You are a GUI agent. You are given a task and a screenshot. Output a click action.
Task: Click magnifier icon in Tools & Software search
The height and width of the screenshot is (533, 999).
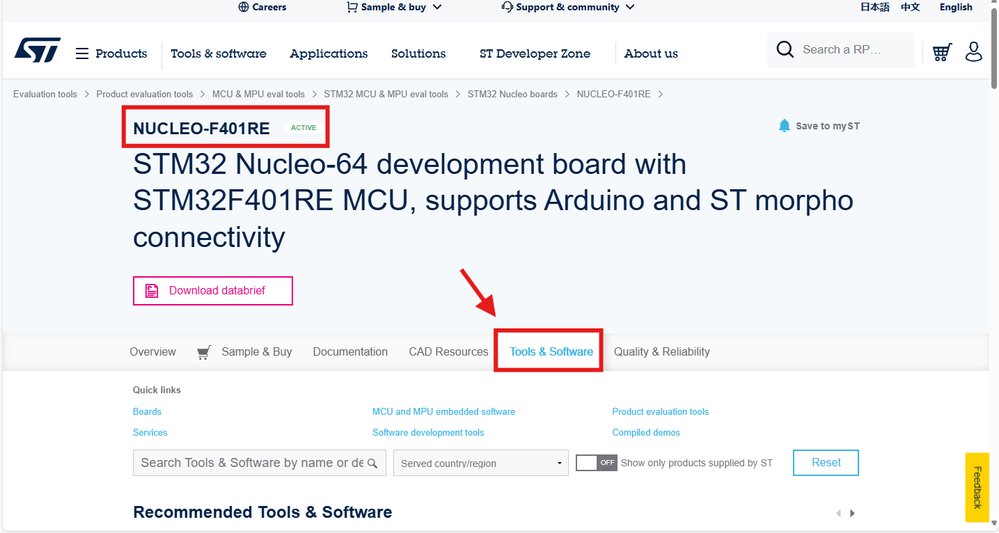373,464
